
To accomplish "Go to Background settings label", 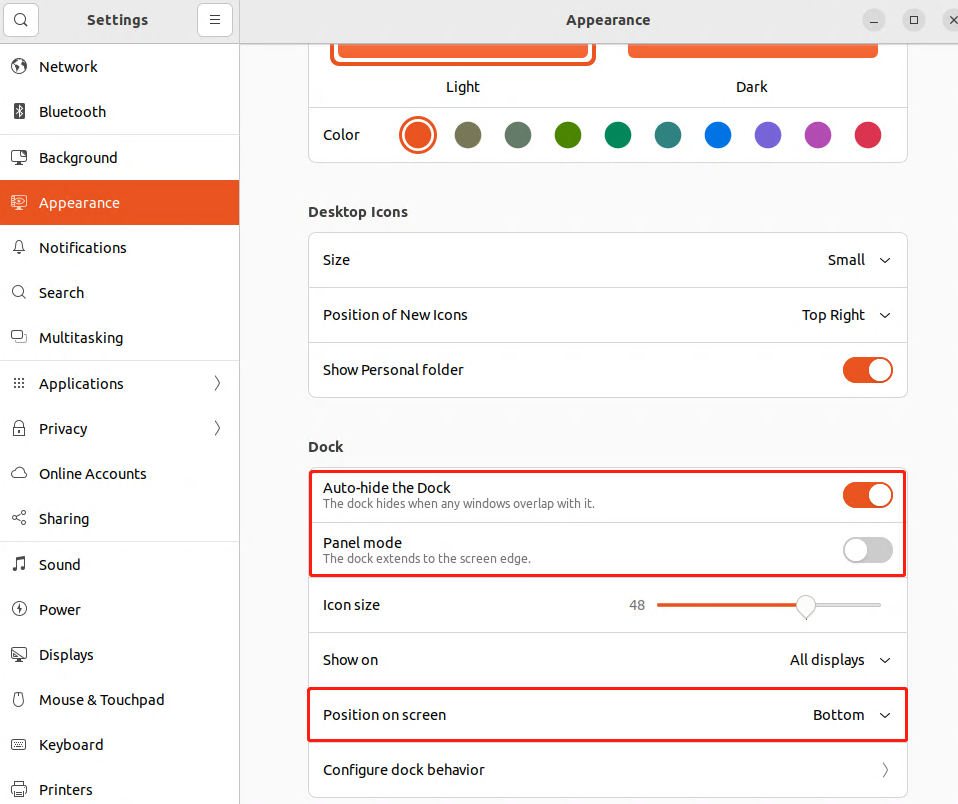I will point(78,158).
